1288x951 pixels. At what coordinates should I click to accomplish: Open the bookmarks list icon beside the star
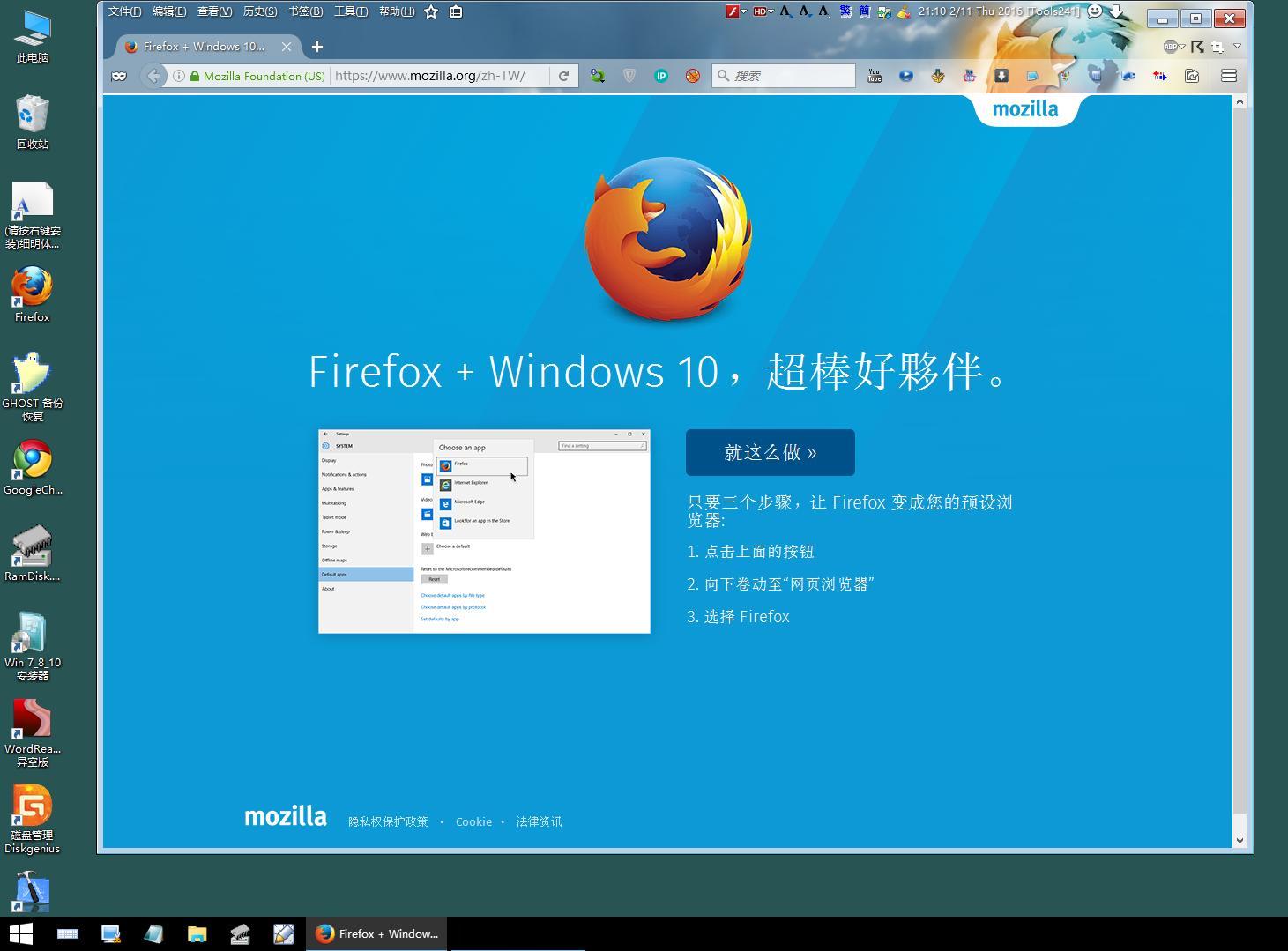click(456, 11)
